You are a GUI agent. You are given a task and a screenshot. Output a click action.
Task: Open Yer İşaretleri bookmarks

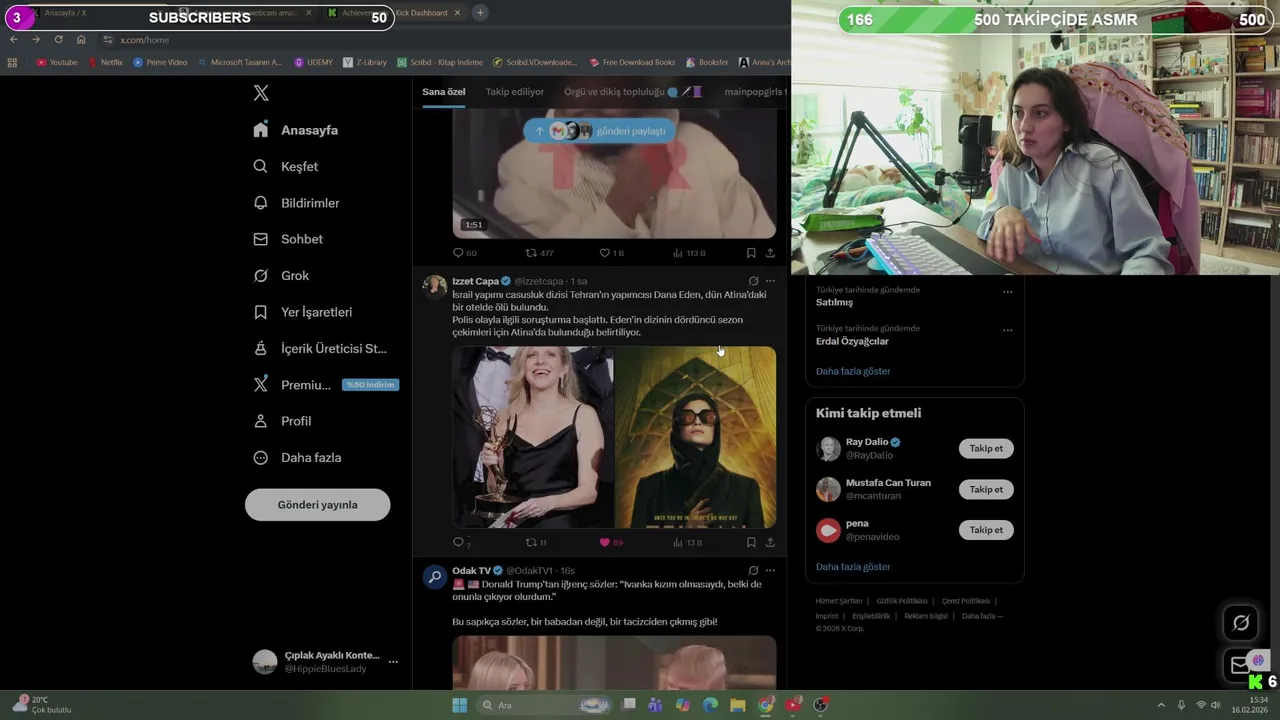click(x=302, y=312)
